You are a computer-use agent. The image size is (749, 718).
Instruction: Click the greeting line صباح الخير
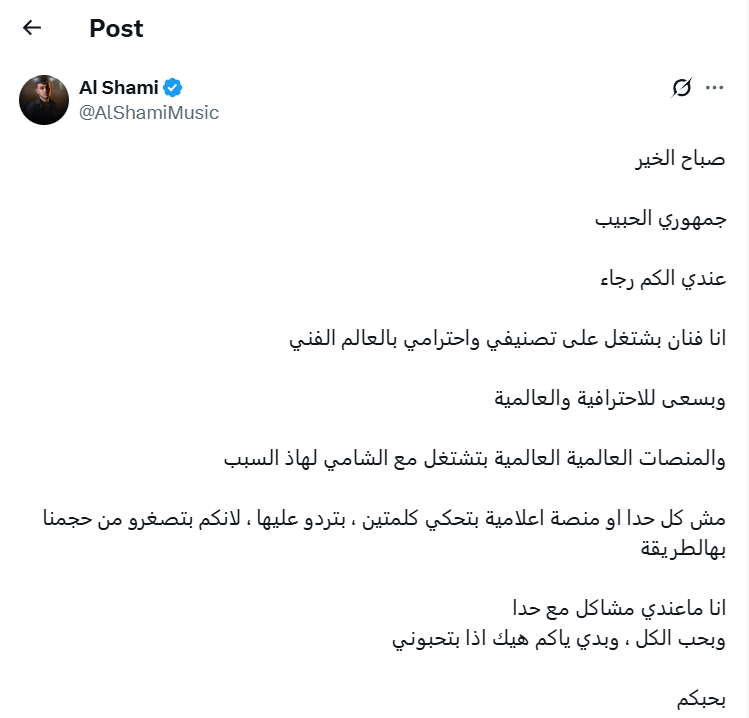(x=680, y=159)
